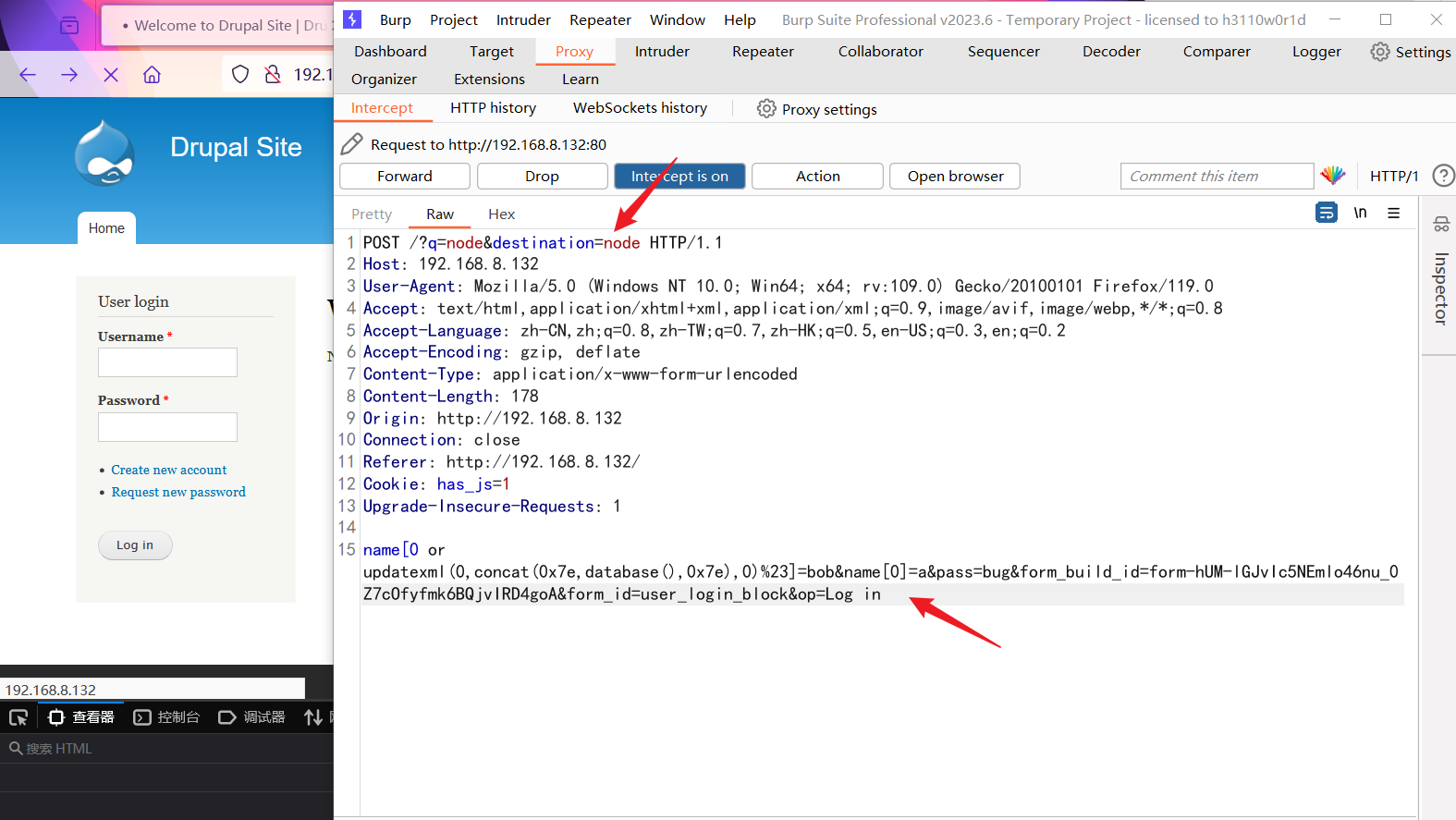Click Drupal Site title link
This screenshot has height=820, width=1456.
coord(236,147)
